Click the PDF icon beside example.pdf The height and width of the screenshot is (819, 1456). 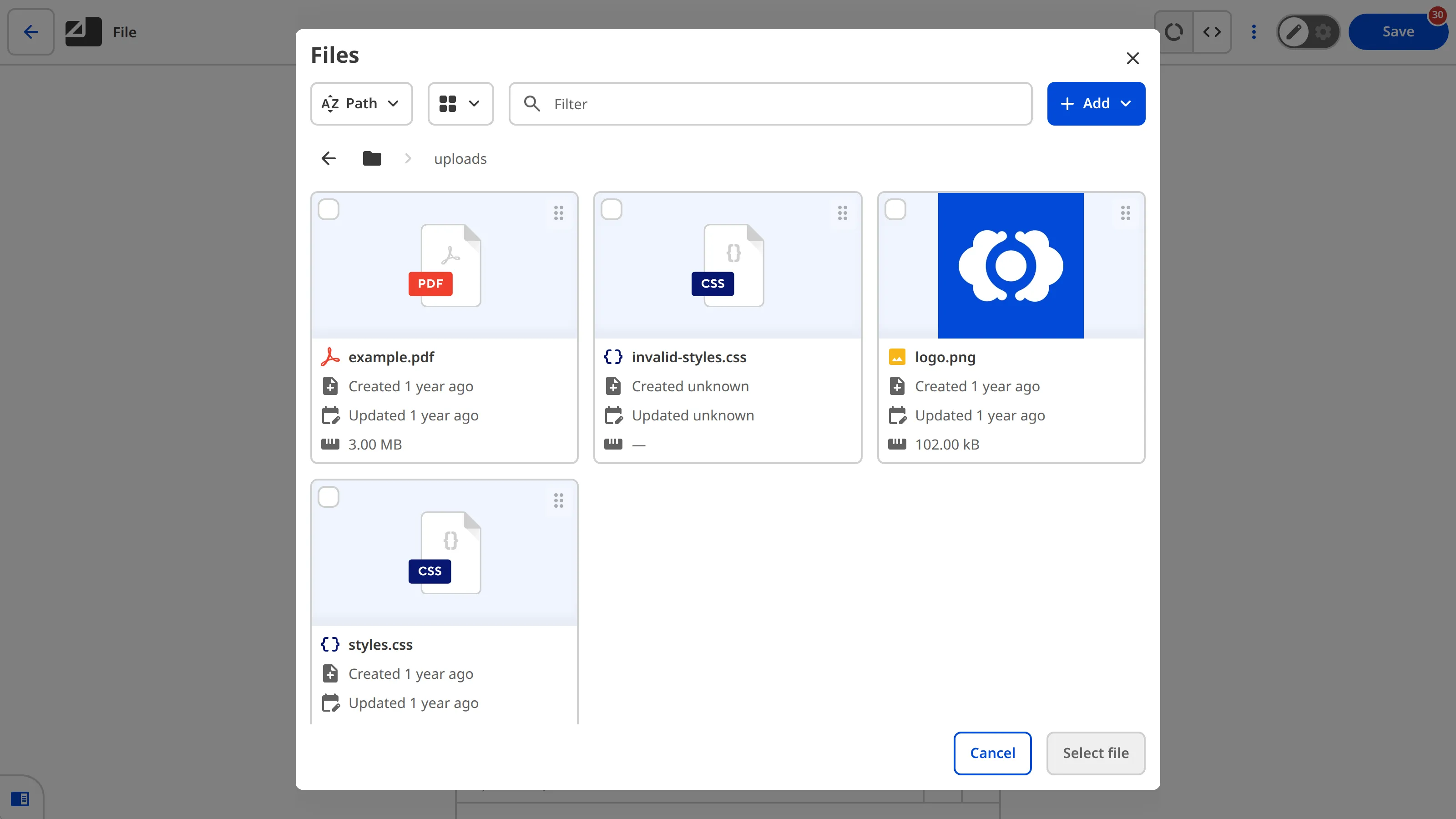click(x=330, y=357)
